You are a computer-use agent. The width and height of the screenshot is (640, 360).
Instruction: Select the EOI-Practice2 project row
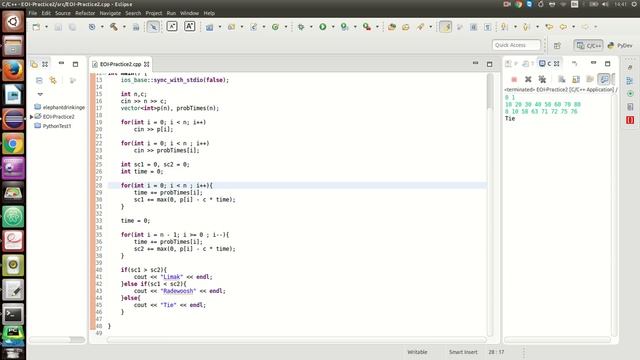click(55, 117)
